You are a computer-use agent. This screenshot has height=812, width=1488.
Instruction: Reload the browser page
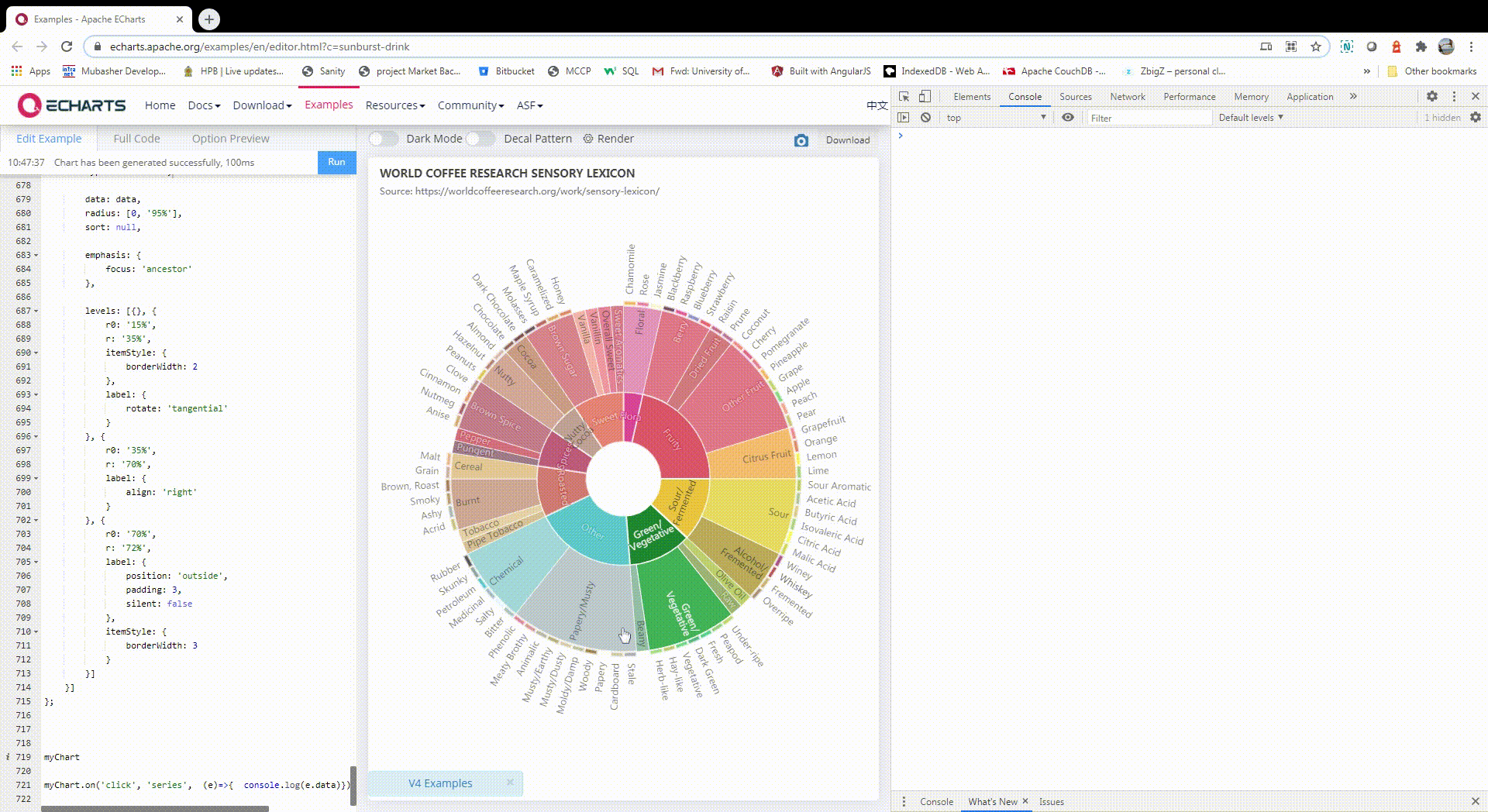click(67, 46)
